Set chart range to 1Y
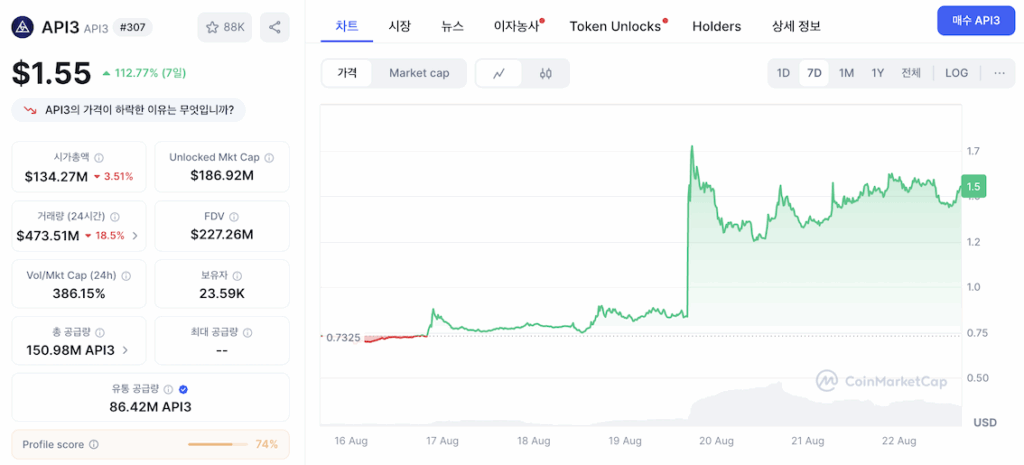The height and width of the screenshot is (465, 1024). pos(877,73)
